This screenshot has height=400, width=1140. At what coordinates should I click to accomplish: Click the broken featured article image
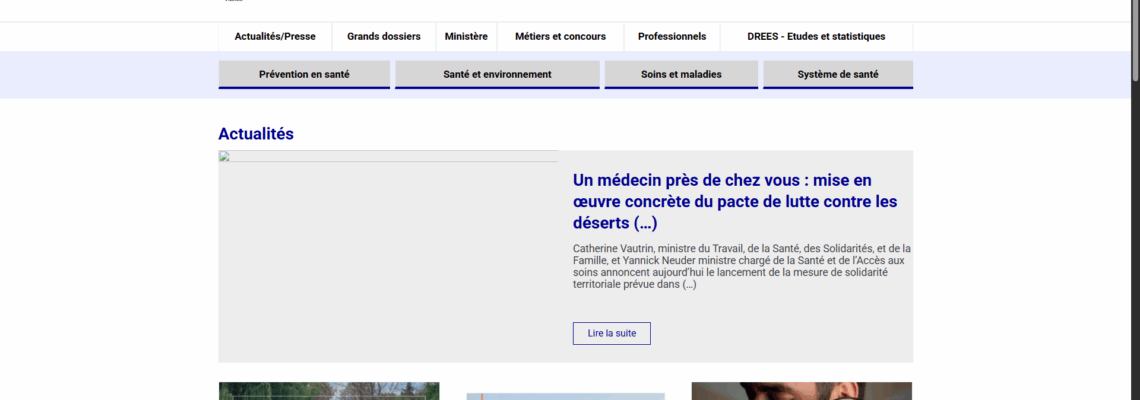(388, 156)
